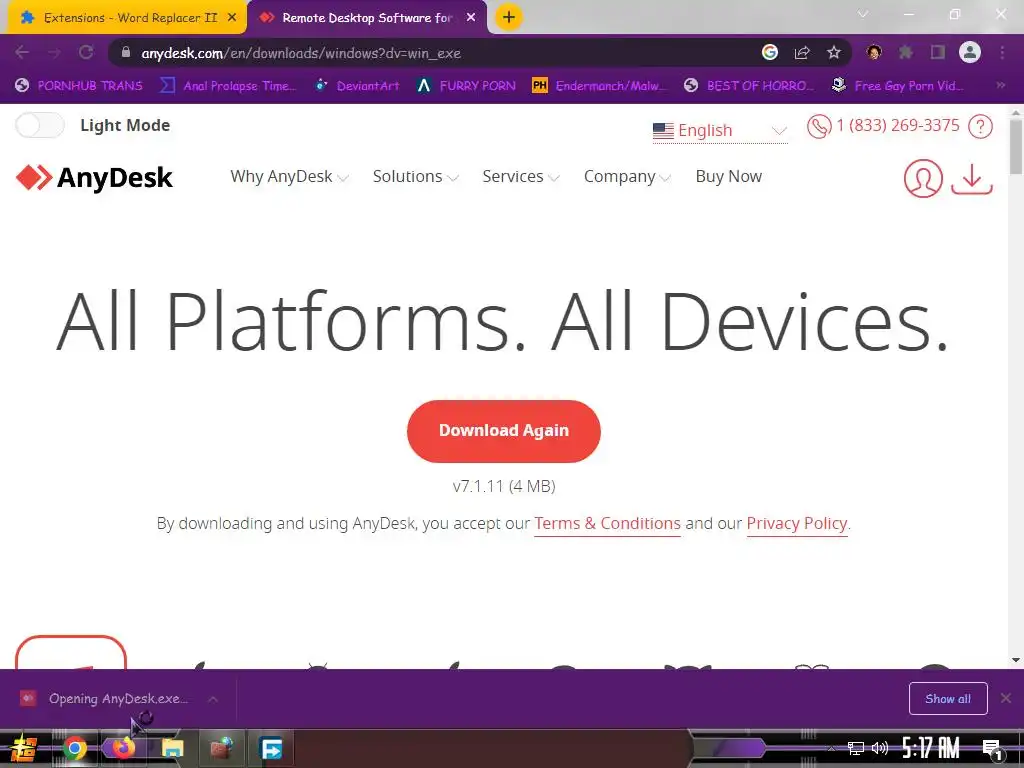Viewport: 1024px width, 768px height.
Task: Open the extensions puzzle icon
Action: 906,52
